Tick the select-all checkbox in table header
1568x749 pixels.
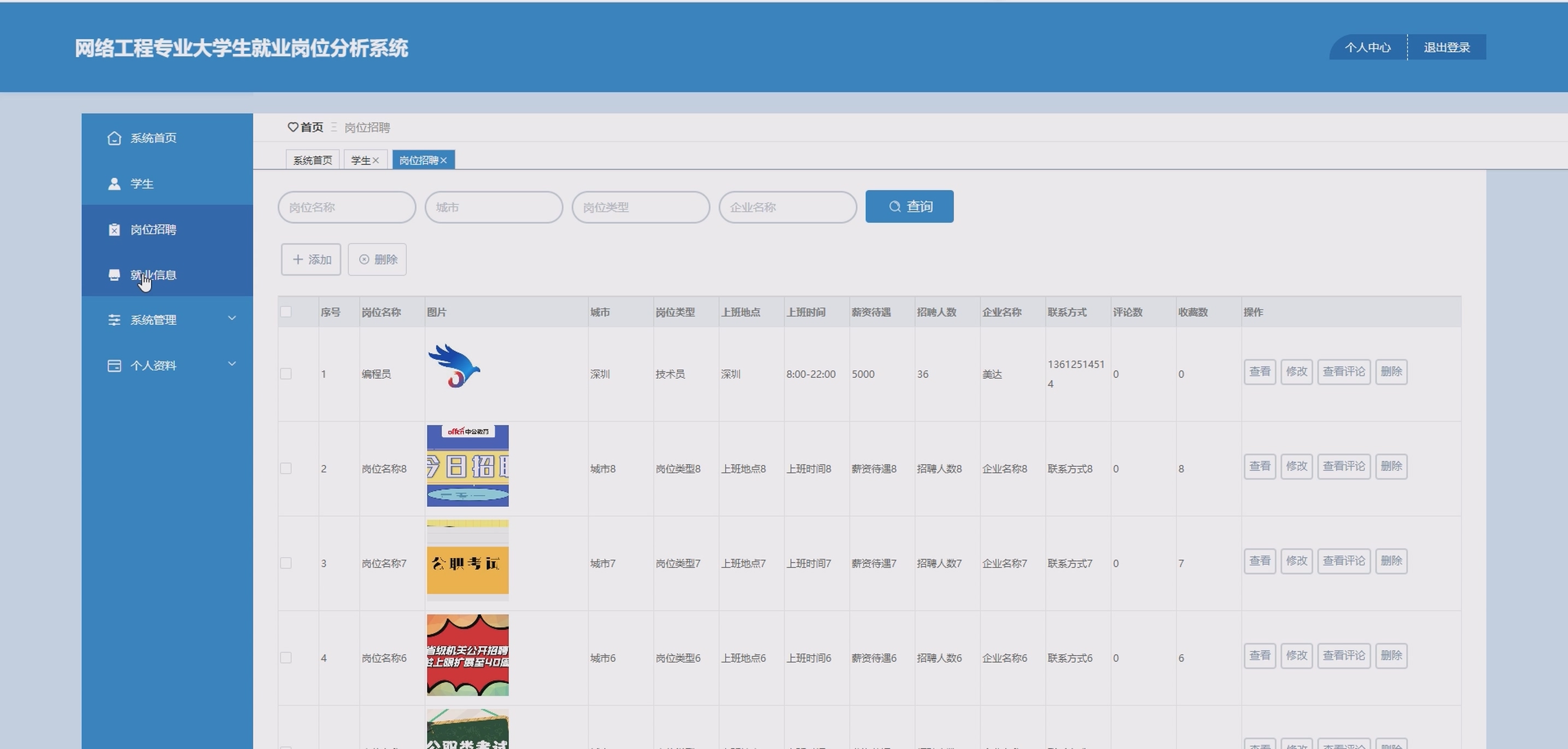[x=285, y=312]
